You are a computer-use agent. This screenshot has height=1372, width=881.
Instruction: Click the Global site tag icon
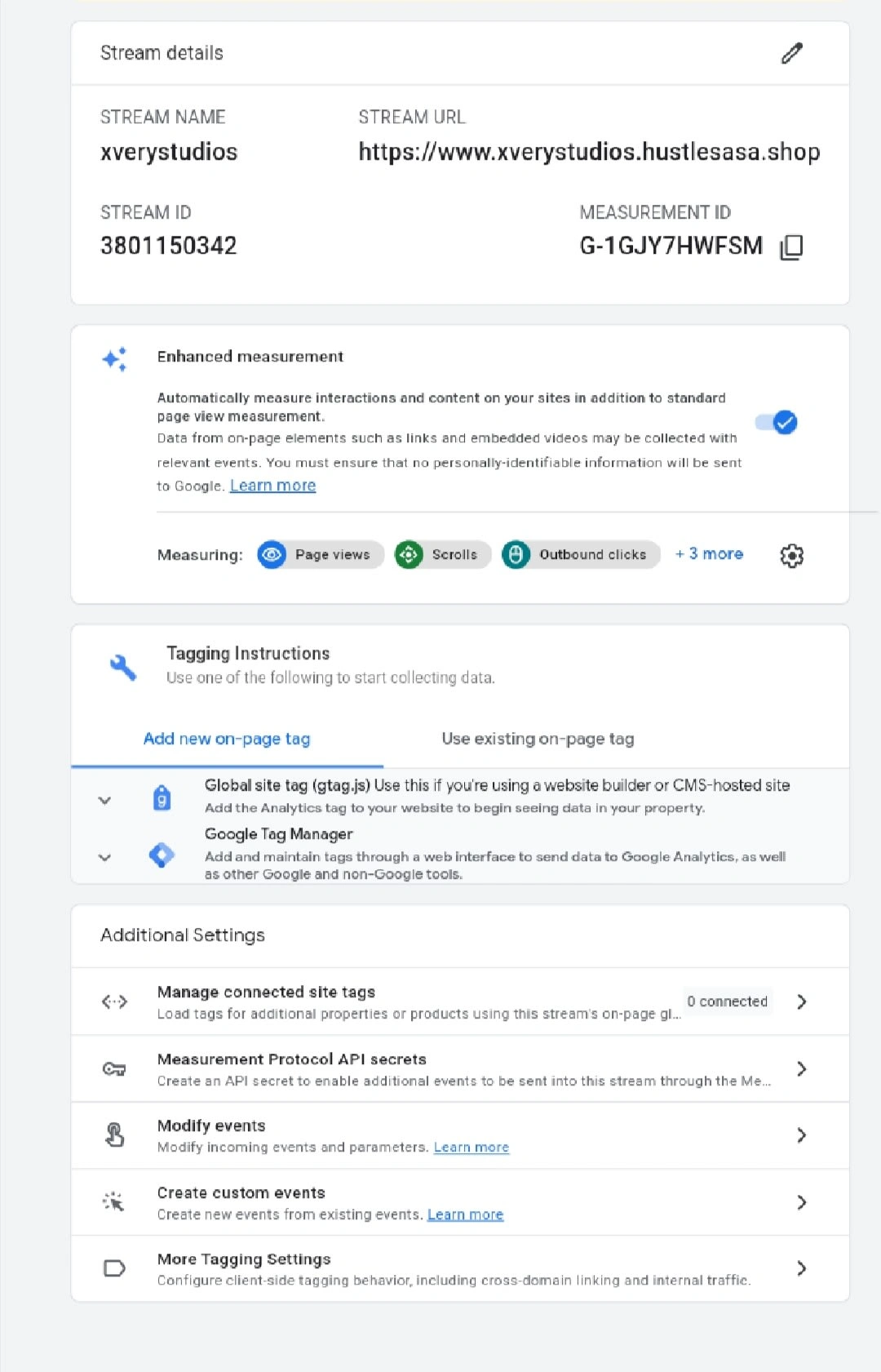[x=162, y=797]
